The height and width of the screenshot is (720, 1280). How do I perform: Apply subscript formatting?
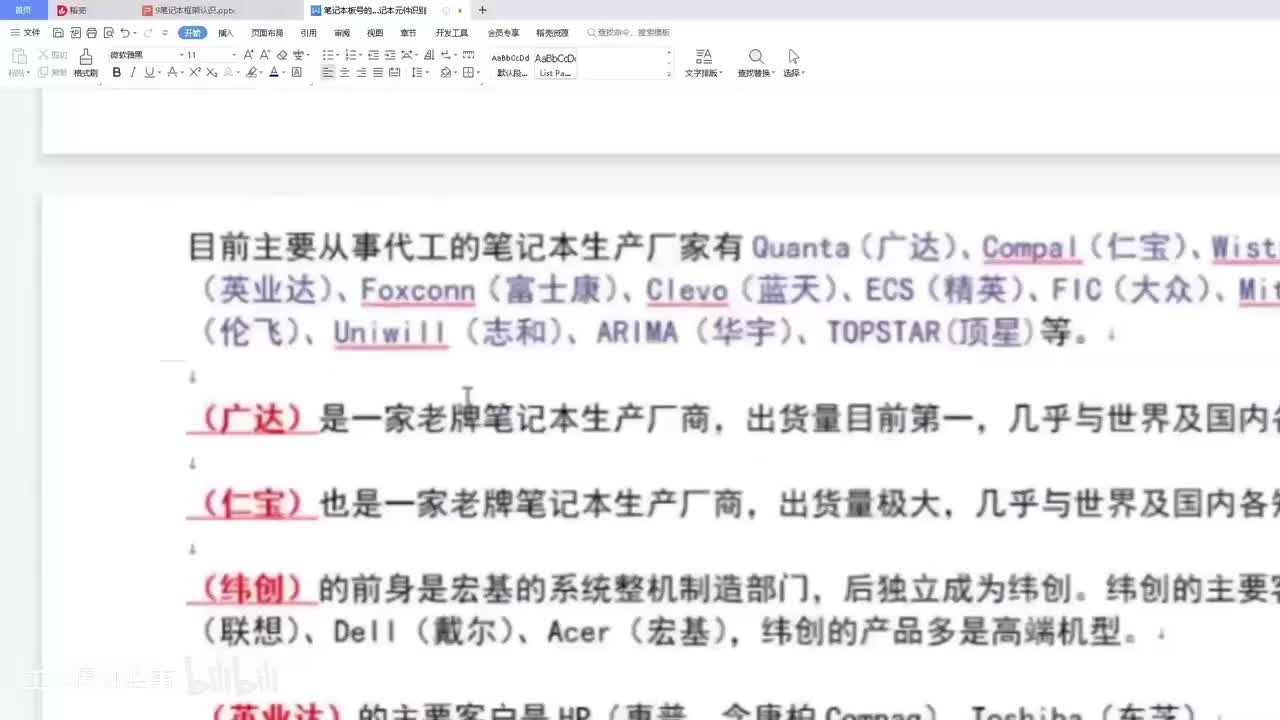coord(212,72)
